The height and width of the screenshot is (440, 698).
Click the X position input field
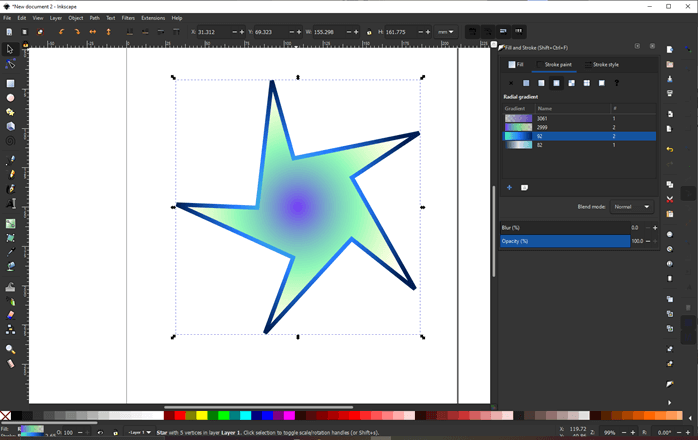[213, 32]
